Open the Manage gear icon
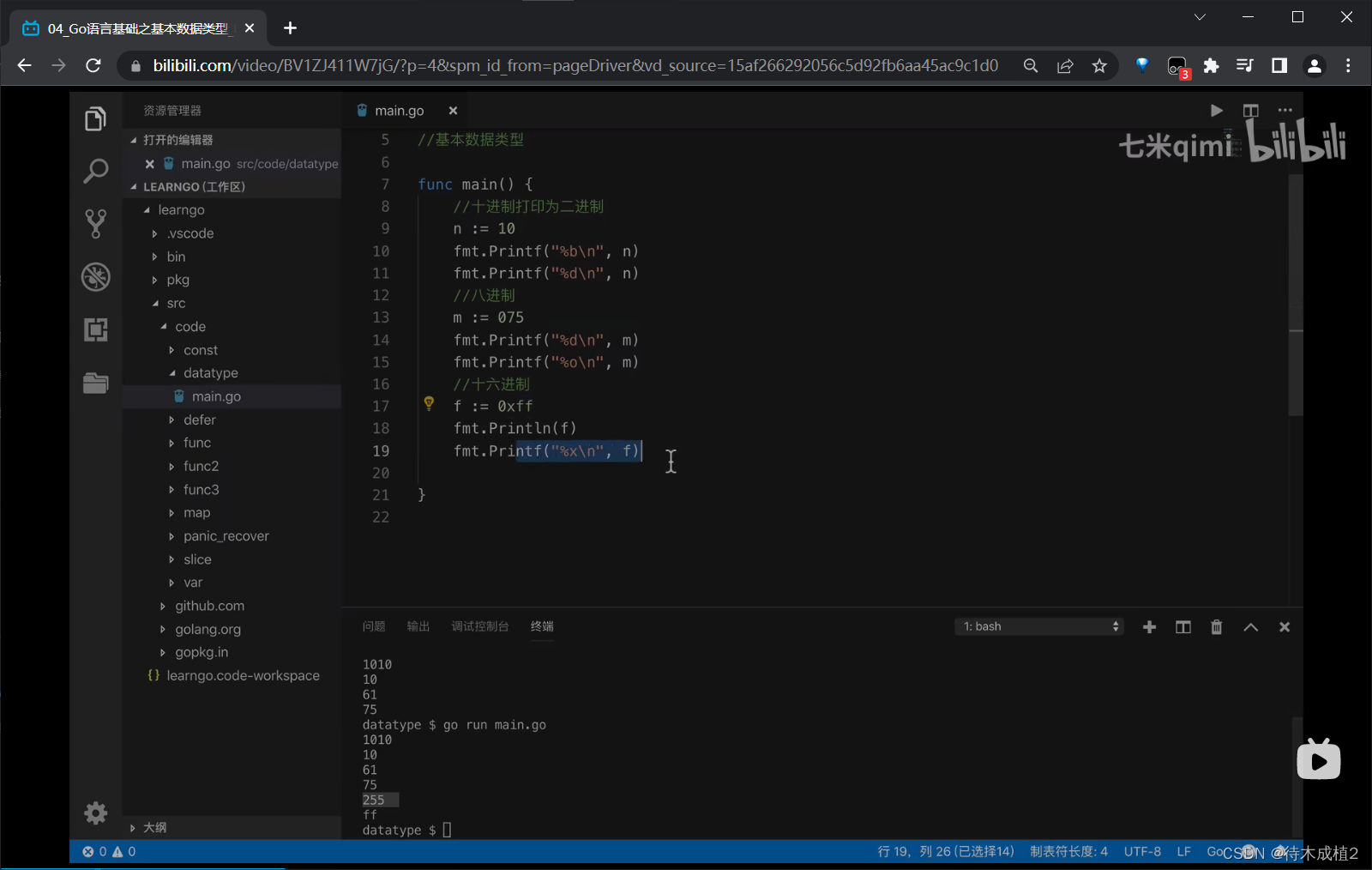 [96, 813]
